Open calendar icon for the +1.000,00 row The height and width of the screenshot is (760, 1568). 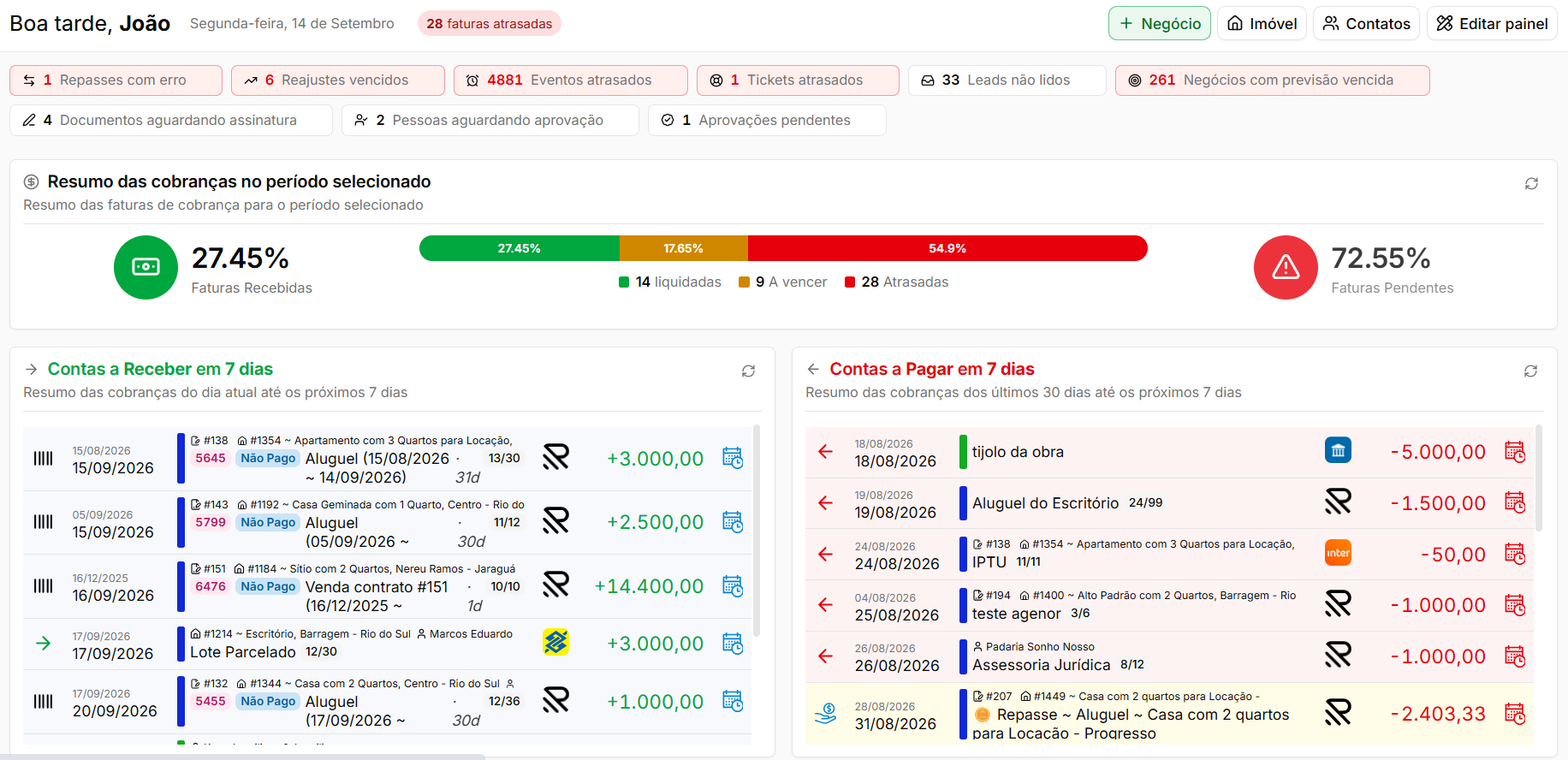pos(733,701)
